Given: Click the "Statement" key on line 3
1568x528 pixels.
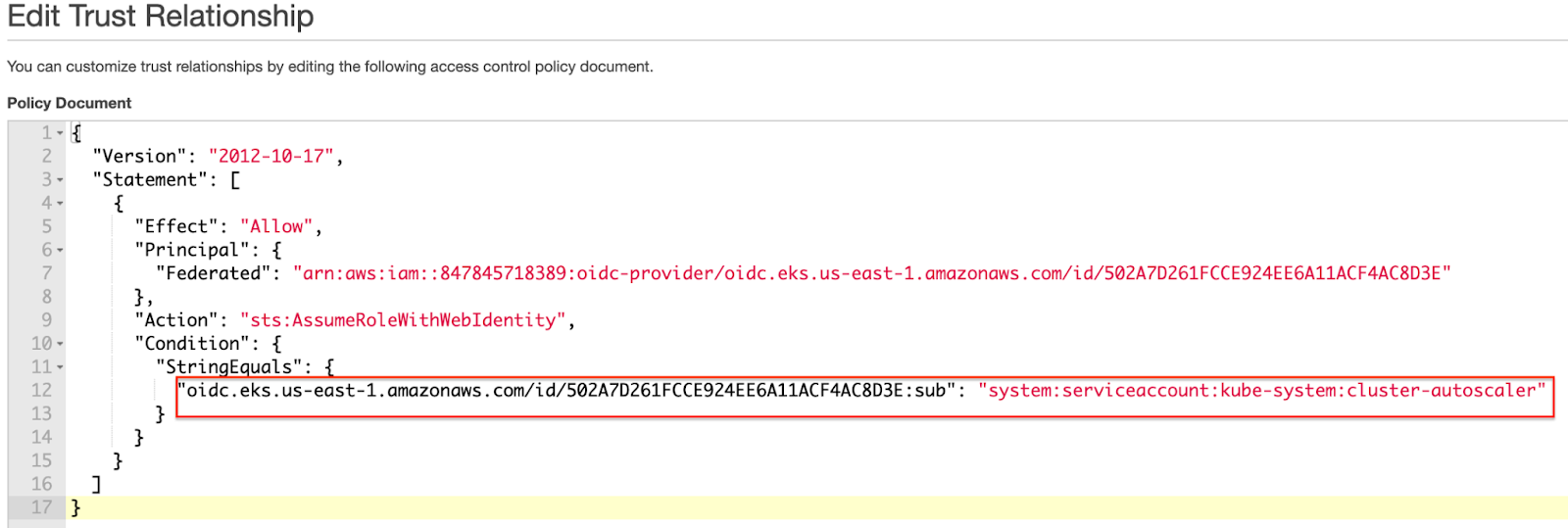Looking at the screenshot, I should click(x=150, y=180).
